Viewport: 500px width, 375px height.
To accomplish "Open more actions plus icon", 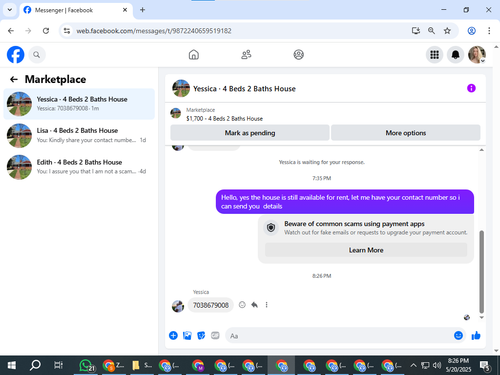I will [173, 335].
